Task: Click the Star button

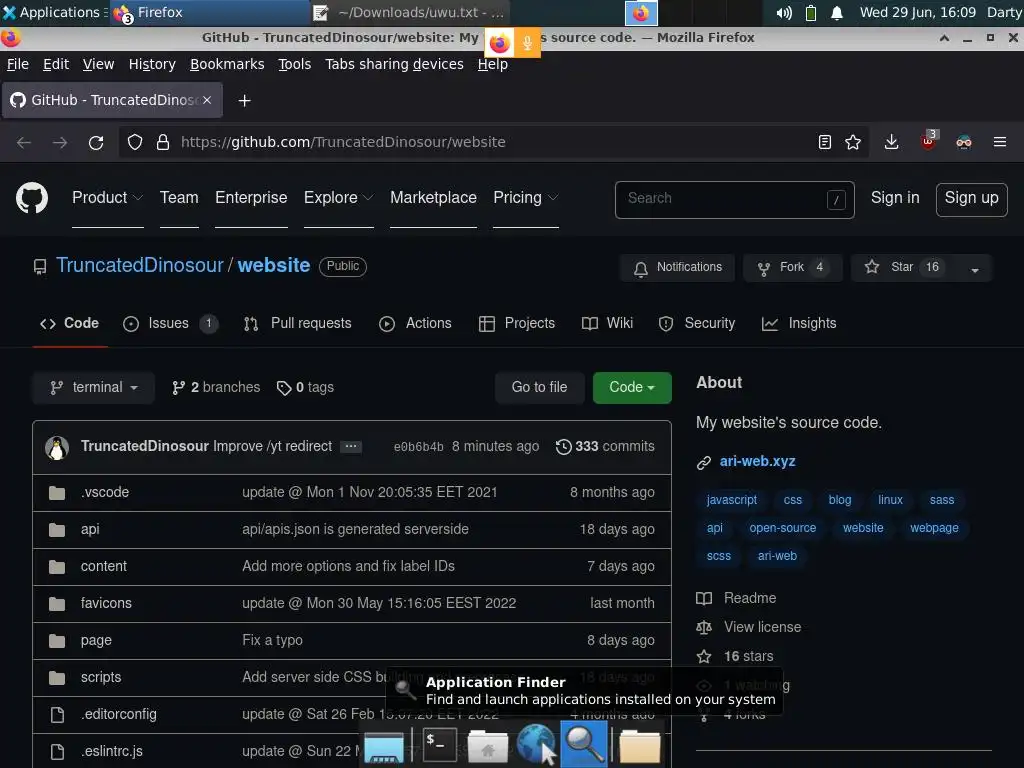Action: click(904, 268)
